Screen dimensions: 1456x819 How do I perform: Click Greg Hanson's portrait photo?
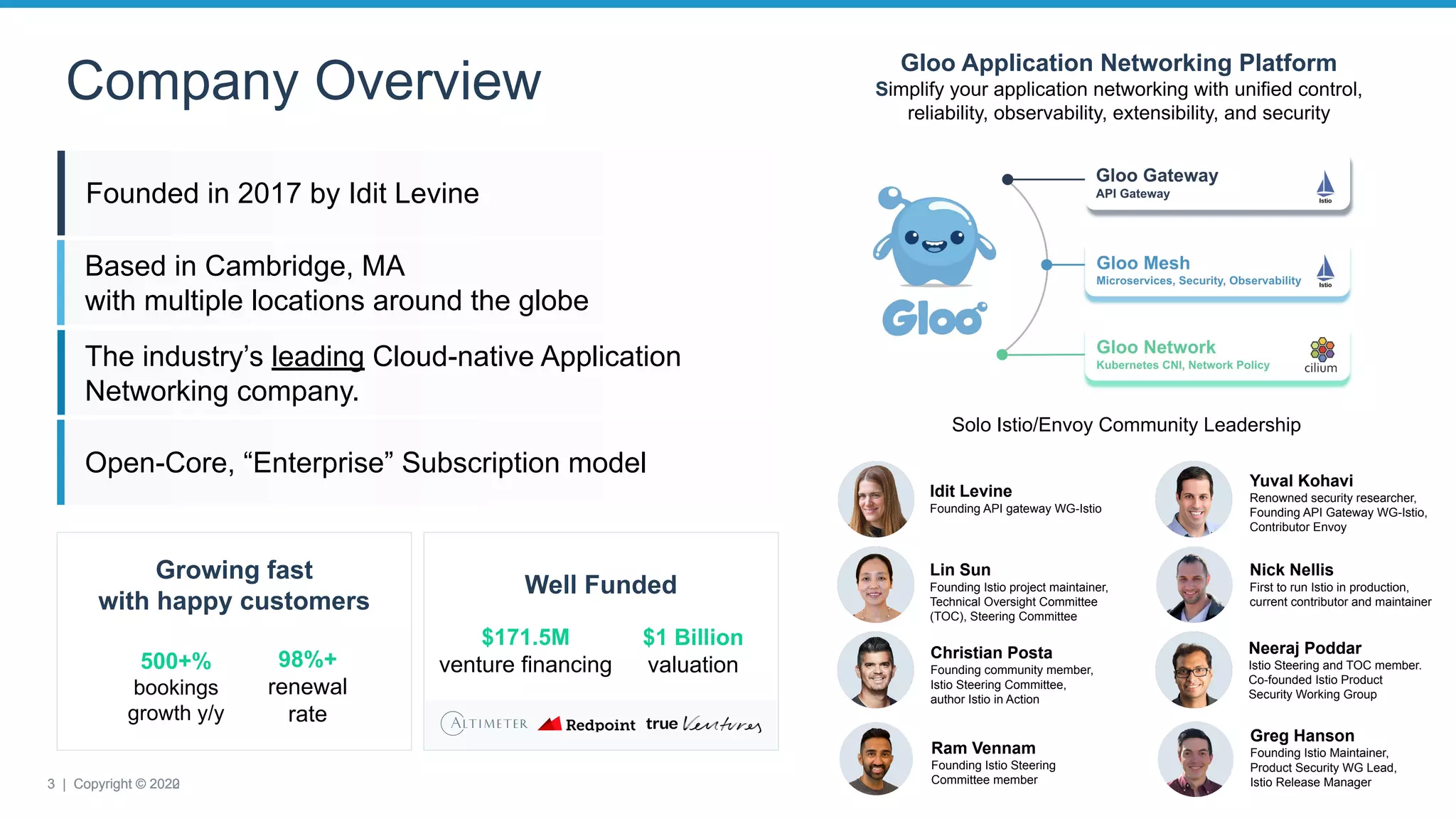coord(1196,759)
